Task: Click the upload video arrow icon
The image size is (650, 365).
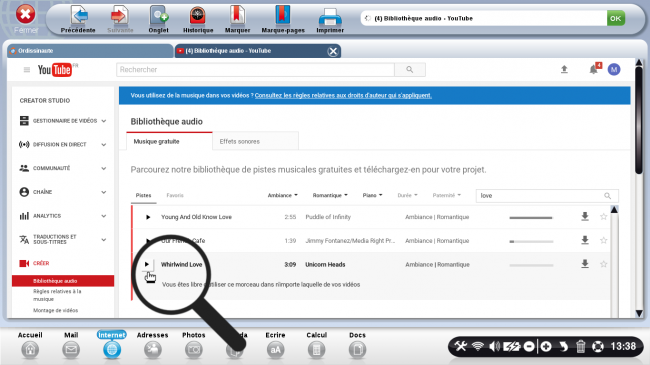Action: pos(564,69)
